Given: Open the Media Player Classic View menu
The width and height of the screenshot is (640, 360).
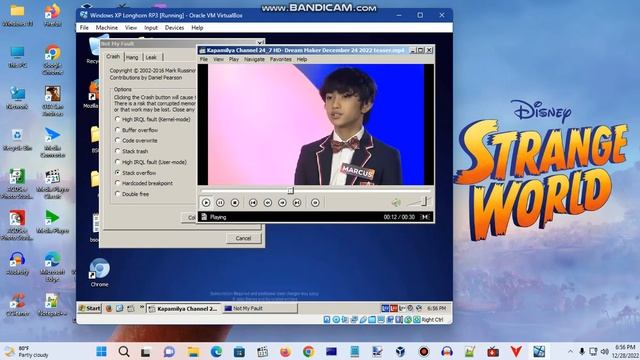Looking at the screenshot, I should tap(218, 59).
